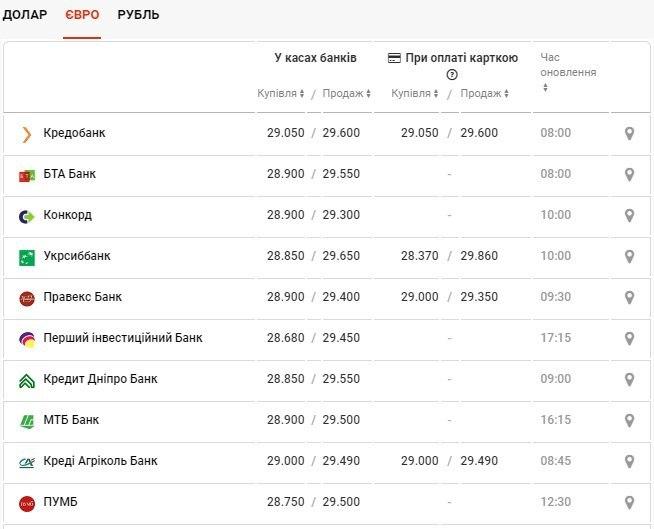Open map location for МТБ Банк
654x529 pixels.
point(629,420)
